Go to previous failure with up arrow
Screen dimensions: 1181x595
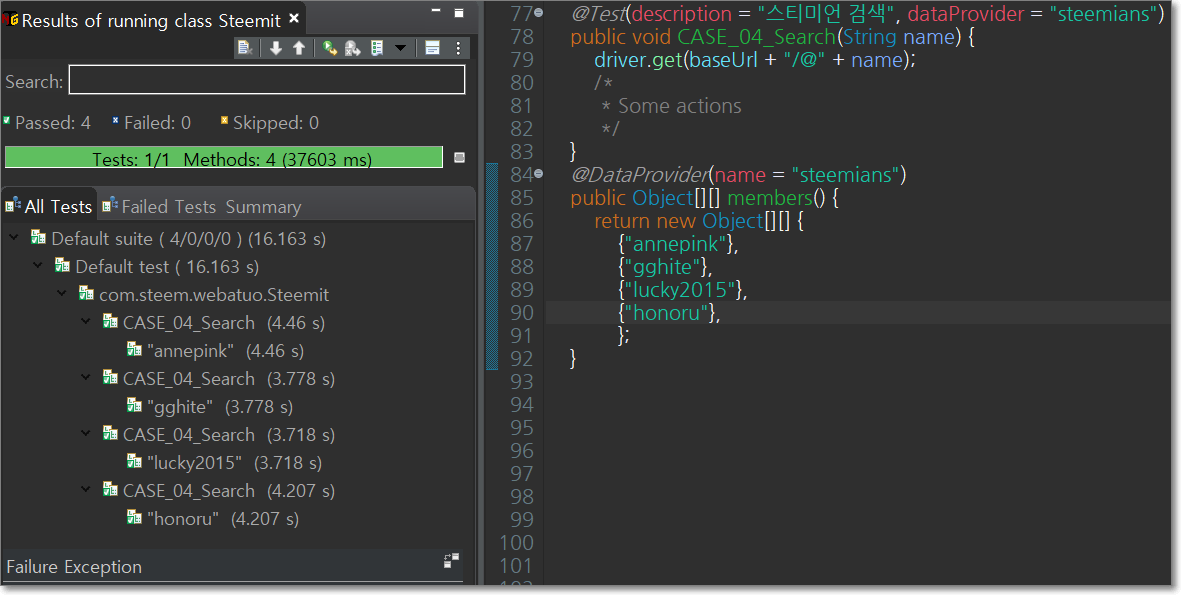pos(299,48)
